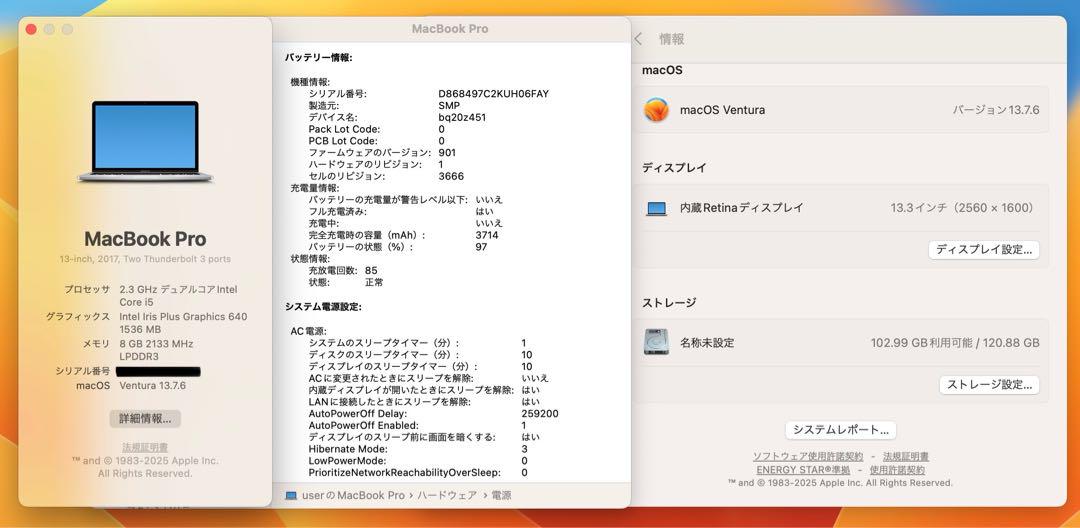1080x528 pixels.
Task: Click battery serial D868497C2KUH06FAY
Action: point(494,94)
